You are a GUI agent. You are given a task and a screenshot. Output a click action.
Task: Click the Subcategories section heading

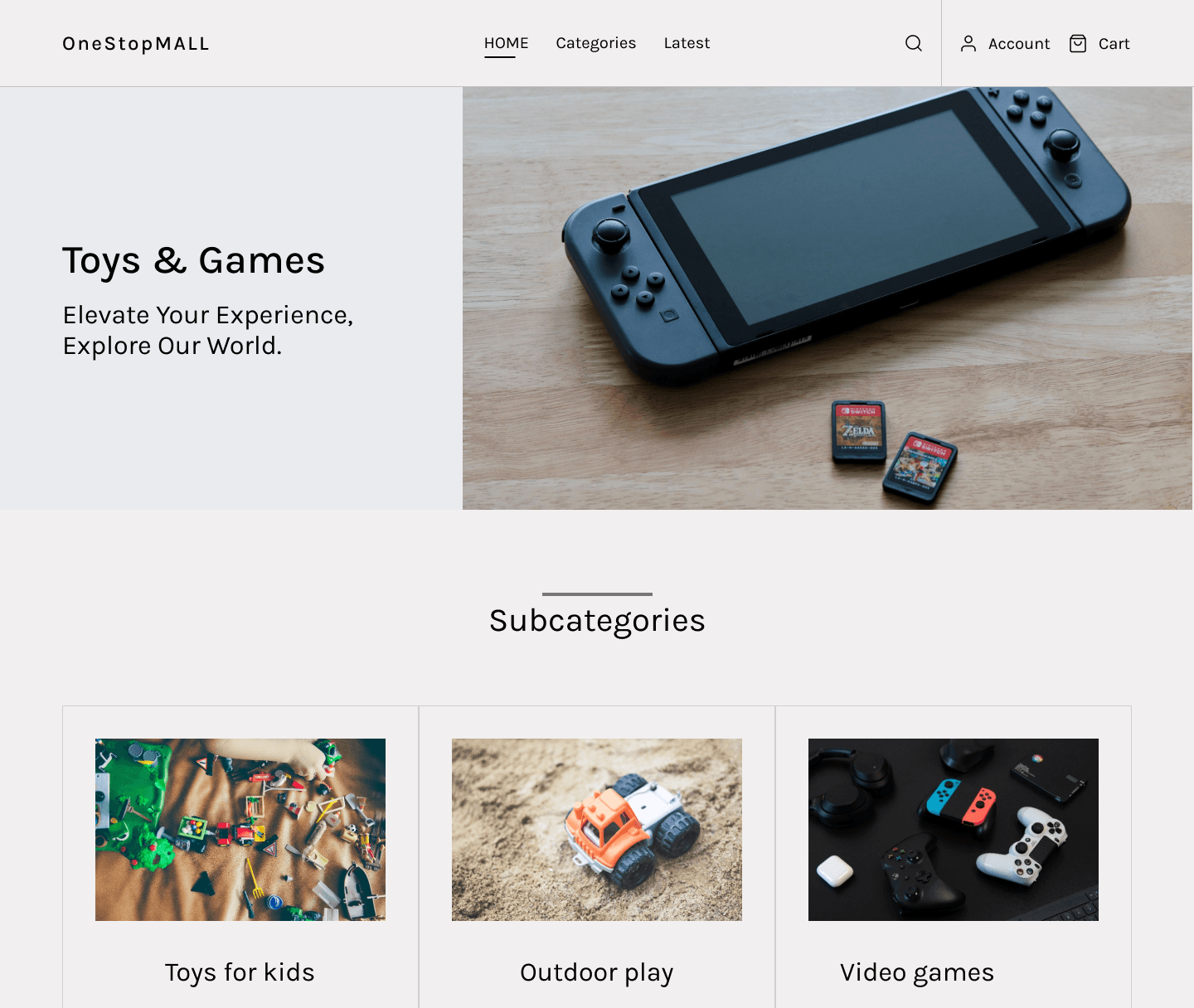pyautogui.click(x=597, y=621)
